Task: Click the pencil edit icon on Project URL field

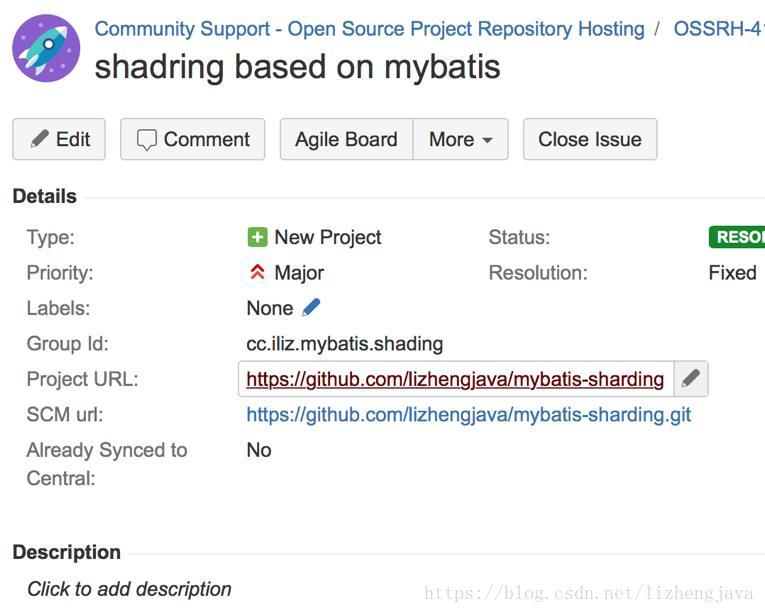Action: coord(691,379)
